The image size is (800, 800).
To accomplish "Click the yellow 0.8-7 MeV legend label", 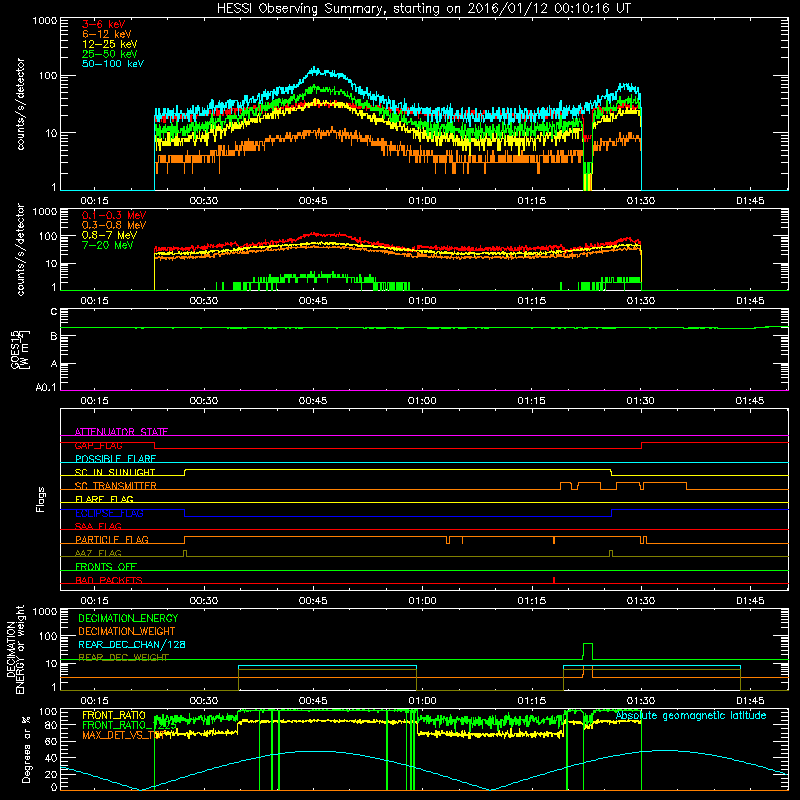I will coord(109,235).
